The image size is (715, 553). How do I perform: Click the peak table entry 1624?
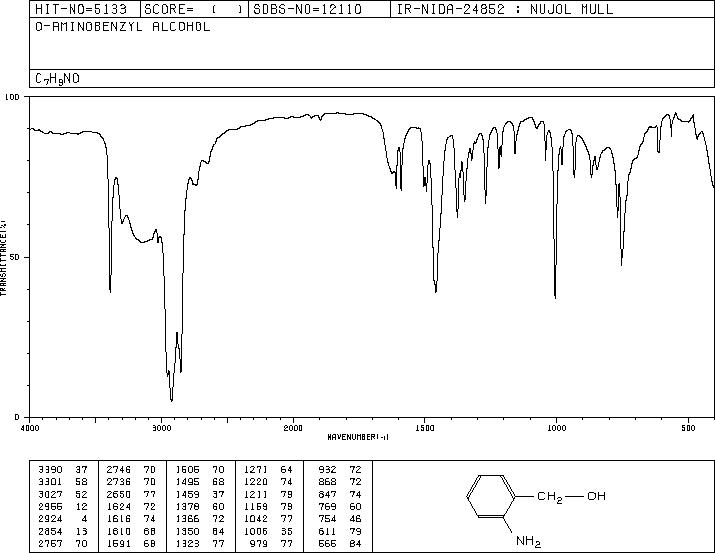coord(119,506)
